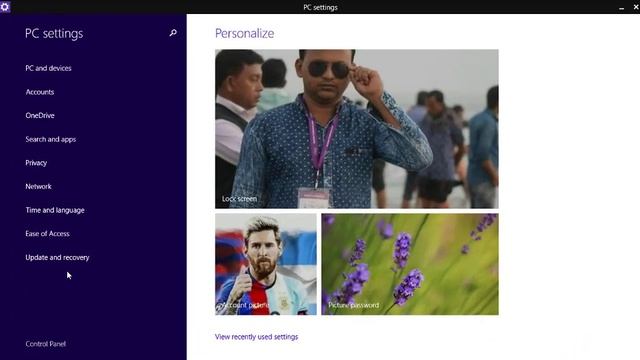Open Privacy settings
This screenshot has height=360, width=640.
(x=36, y=163)
